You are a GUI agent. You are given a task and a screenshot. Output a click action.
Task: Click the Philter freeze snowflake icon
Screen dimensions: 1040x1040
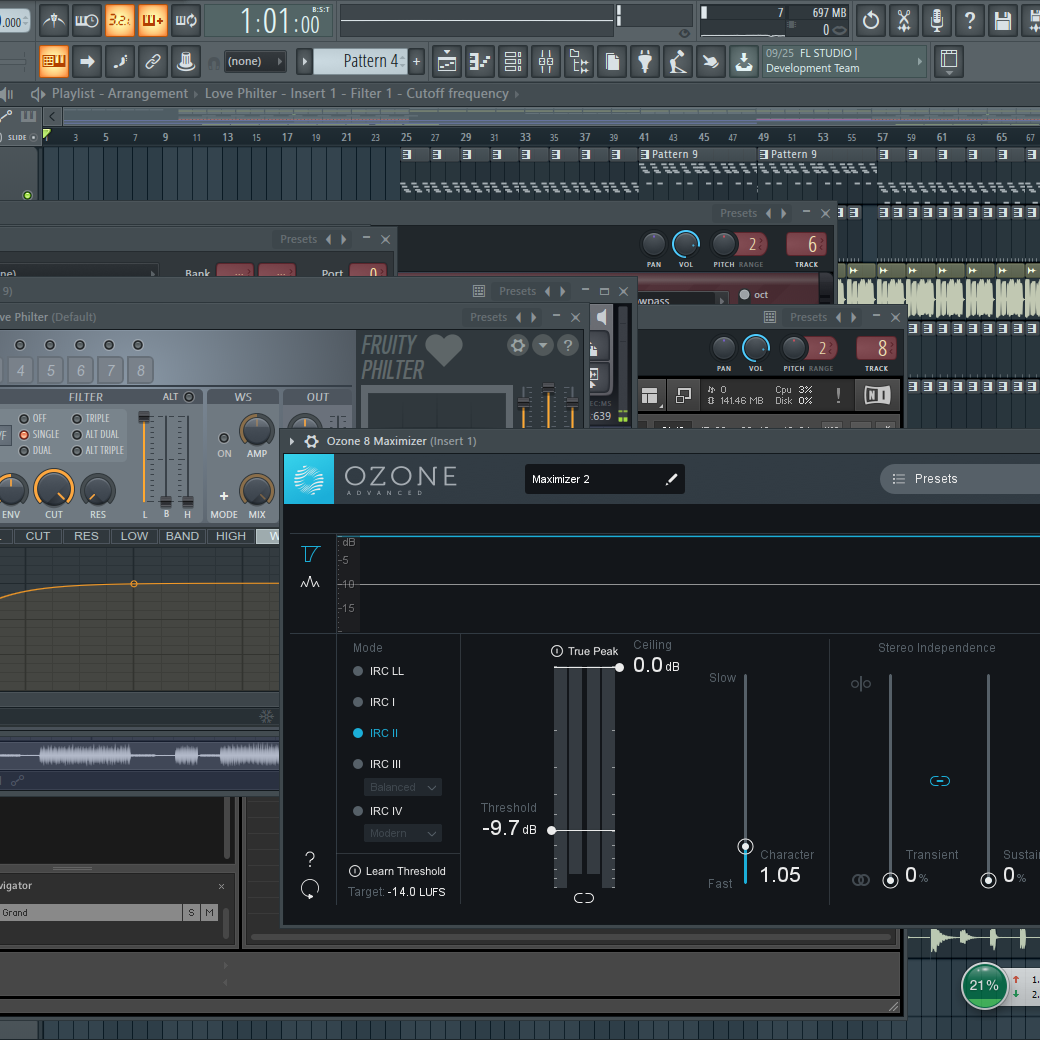click(x=267, y=716)
